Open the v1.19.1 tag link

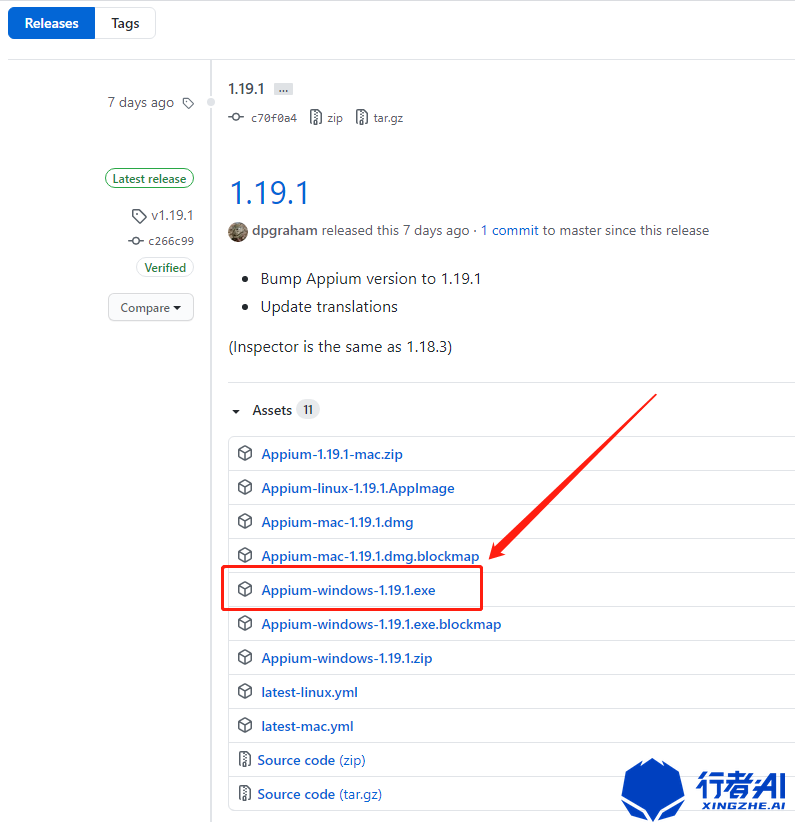172,215
